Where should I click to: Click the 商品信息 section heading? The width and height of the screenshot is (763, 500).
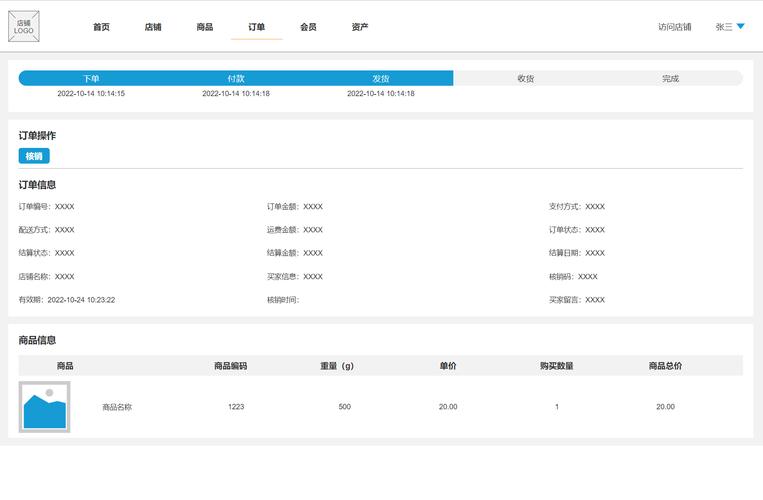tap(37, 340)
